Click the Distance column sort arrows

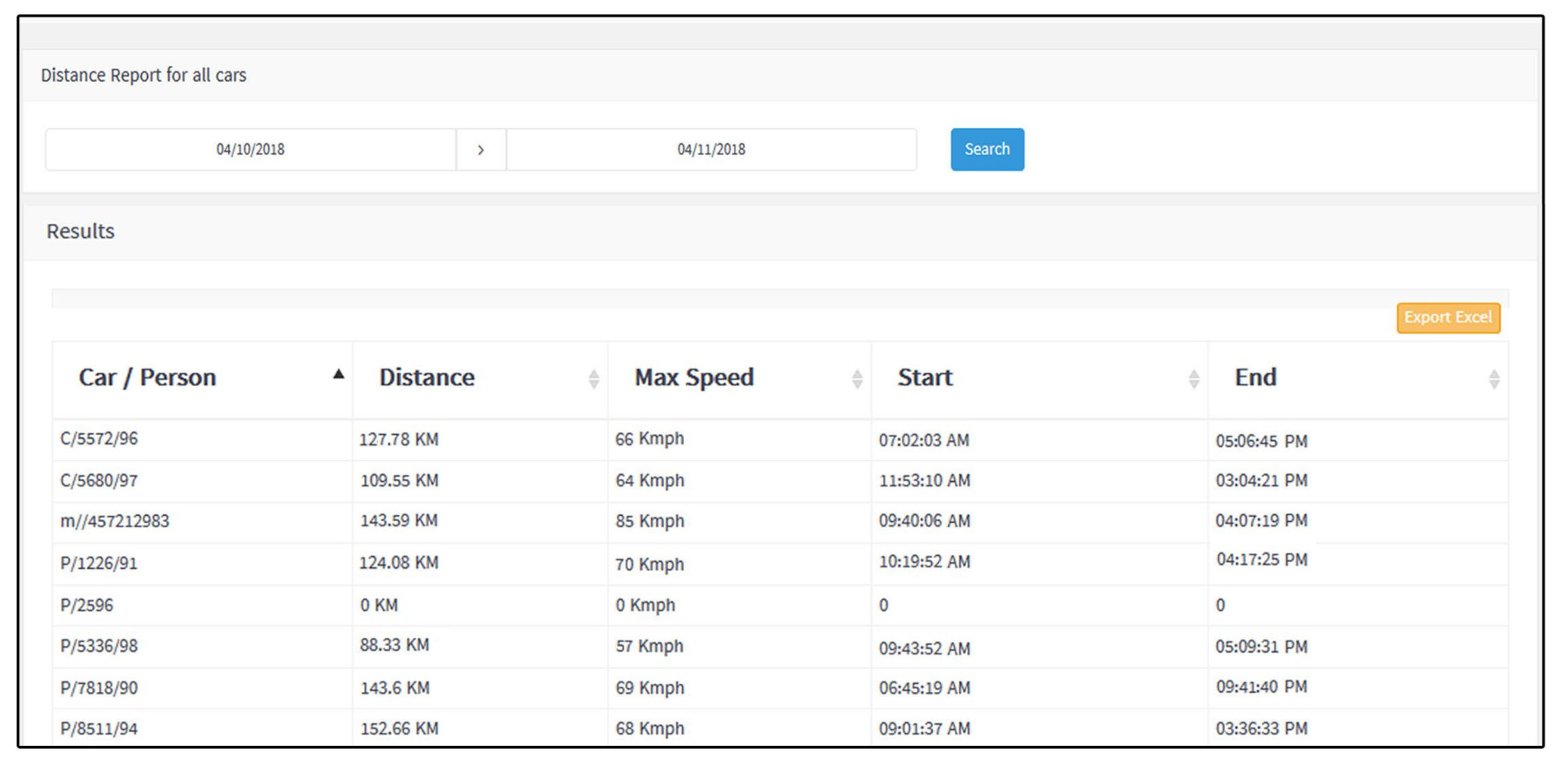click(593, 379)
